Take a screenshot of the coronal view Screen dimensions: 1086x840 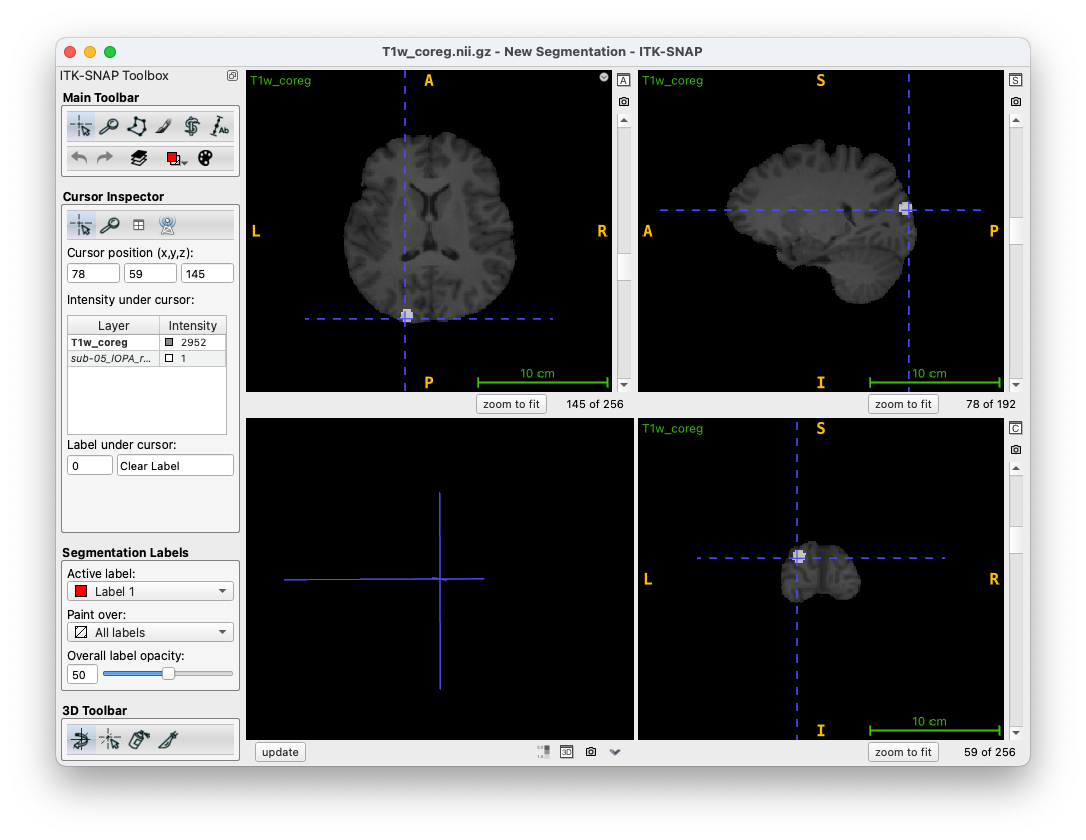pyautogui.click(x=1016, y=449)
